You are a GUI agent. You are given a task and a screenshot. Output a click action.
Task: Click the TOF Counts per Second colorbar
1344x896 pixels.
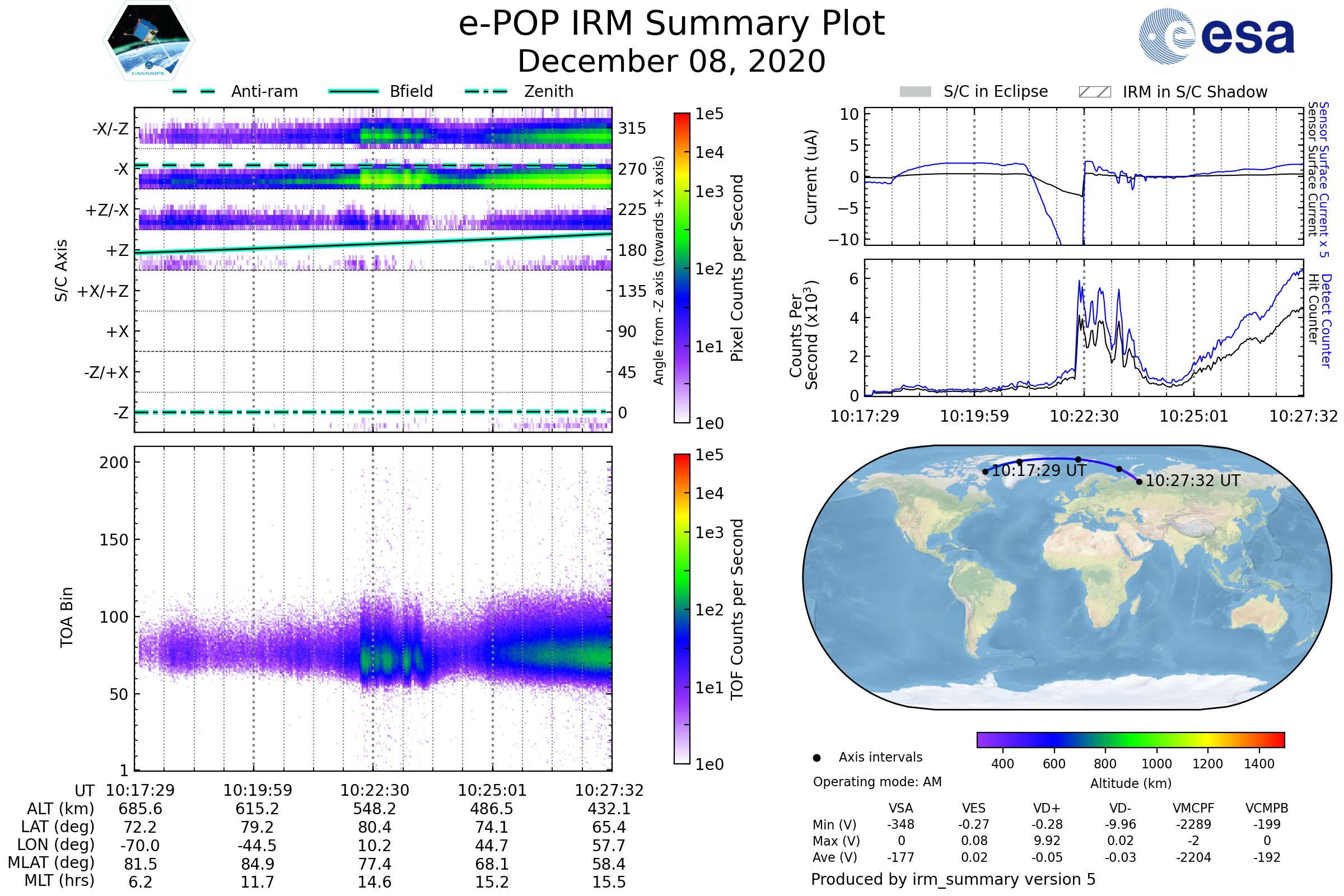[682, 609]
